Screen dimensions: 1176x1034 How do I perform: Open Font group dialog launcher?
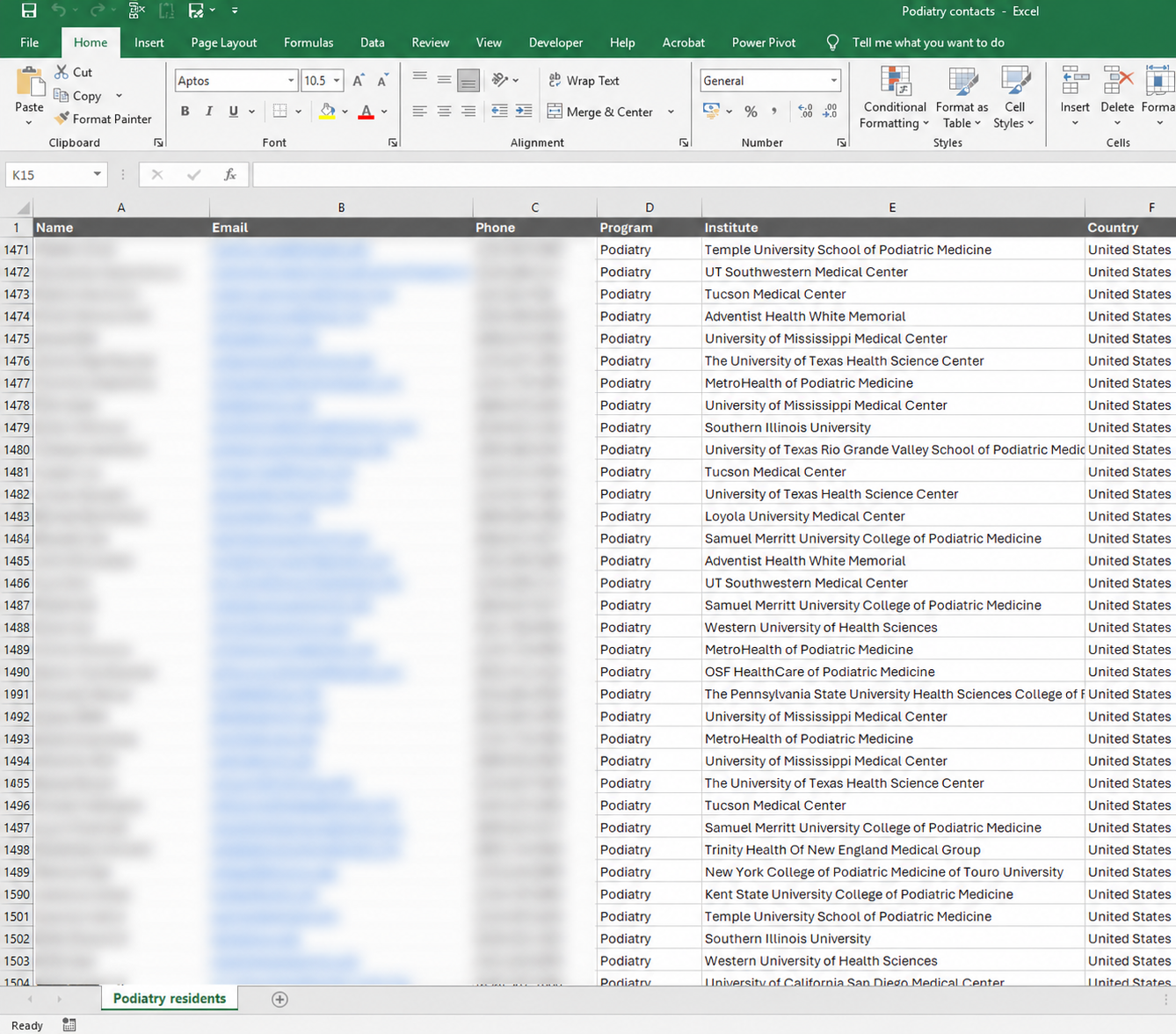[393, 142]
